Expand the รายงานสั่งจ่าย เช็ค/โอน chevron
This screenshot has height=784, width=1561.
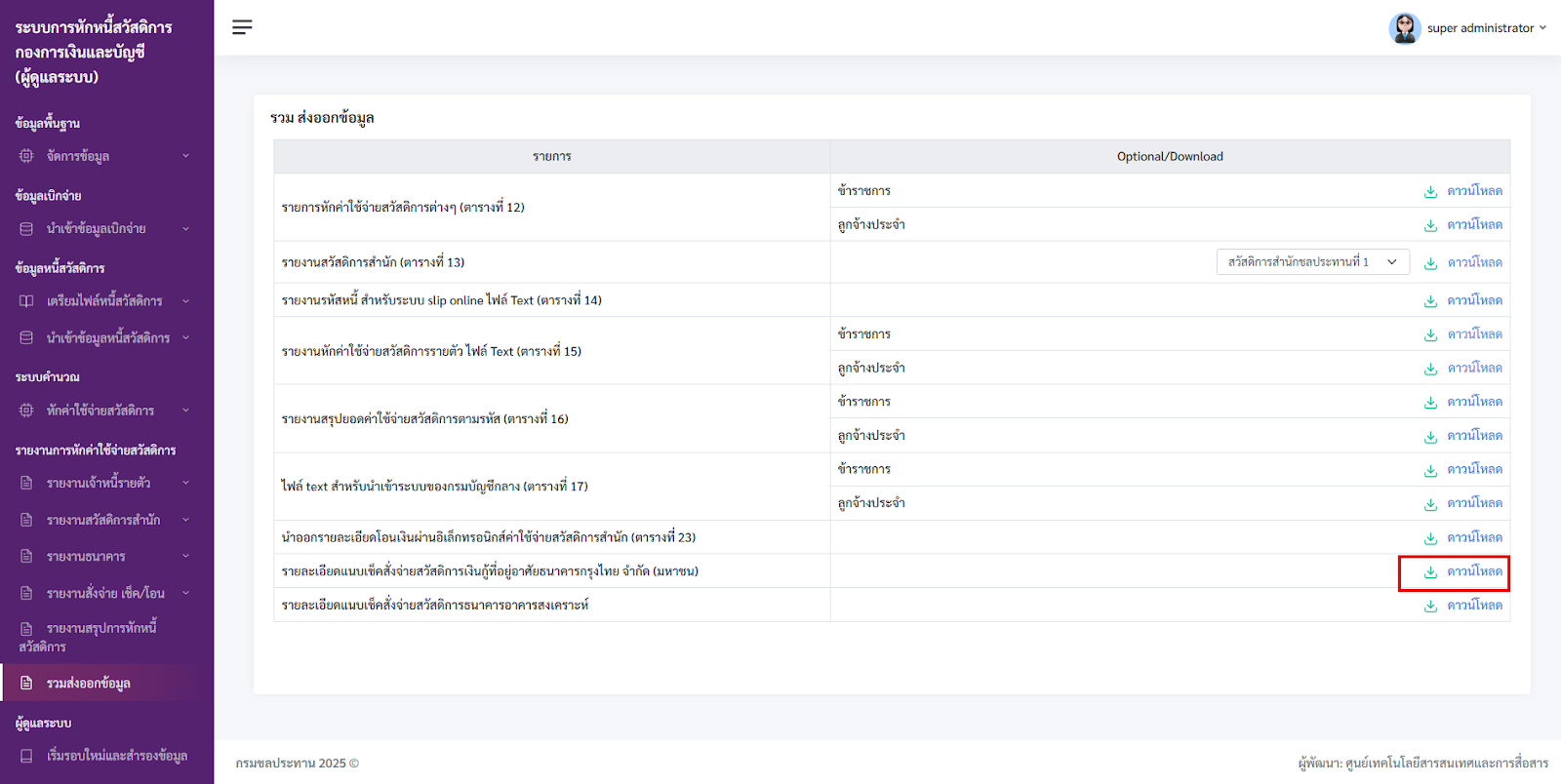click(185, 593)
